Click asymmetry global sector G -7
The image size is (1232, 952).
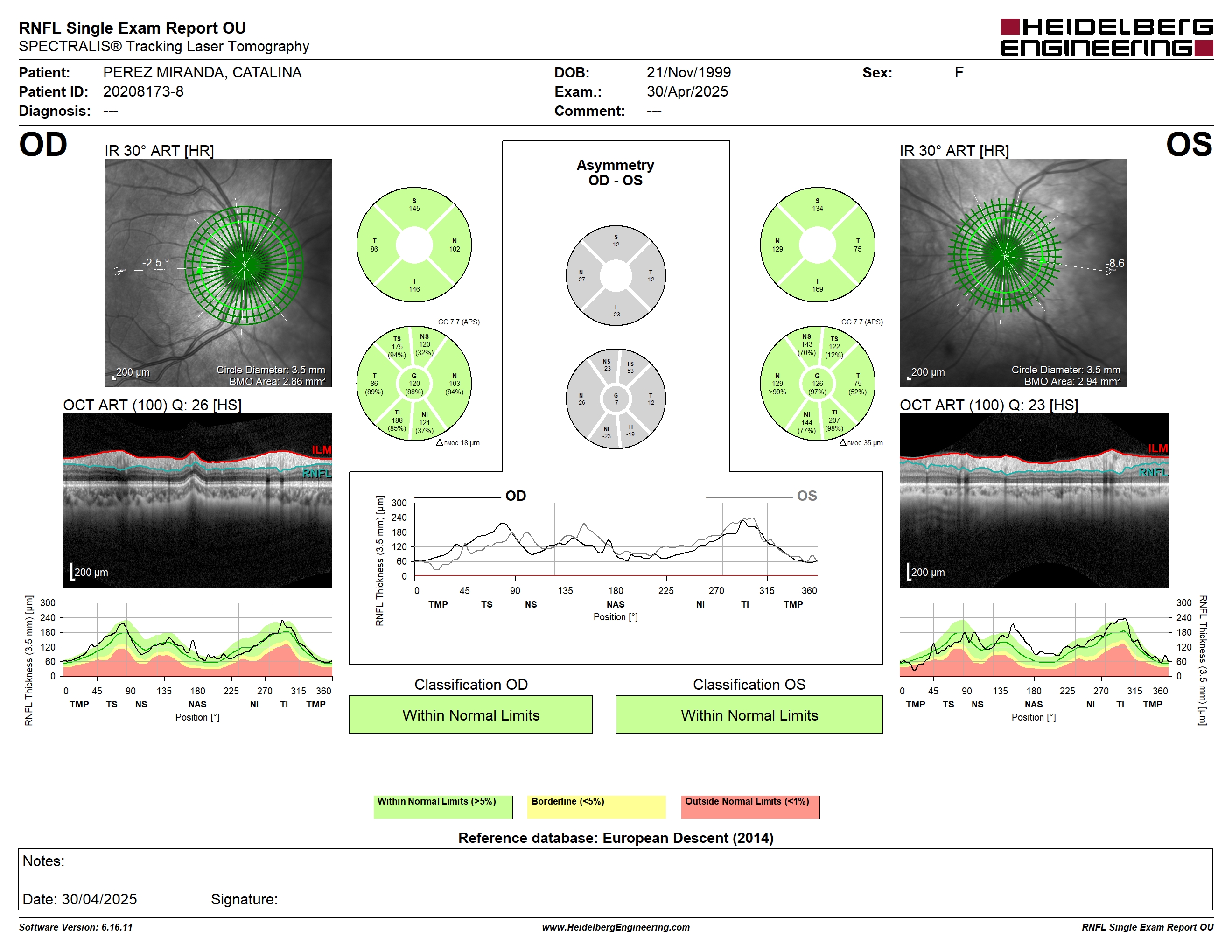(616, 399)
